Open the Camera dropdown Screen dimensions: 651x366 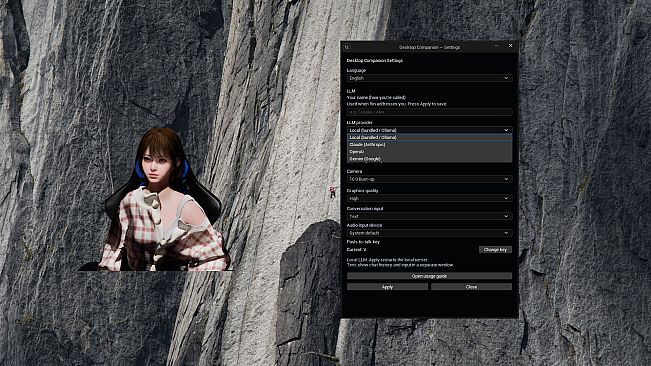pos(429,179)
